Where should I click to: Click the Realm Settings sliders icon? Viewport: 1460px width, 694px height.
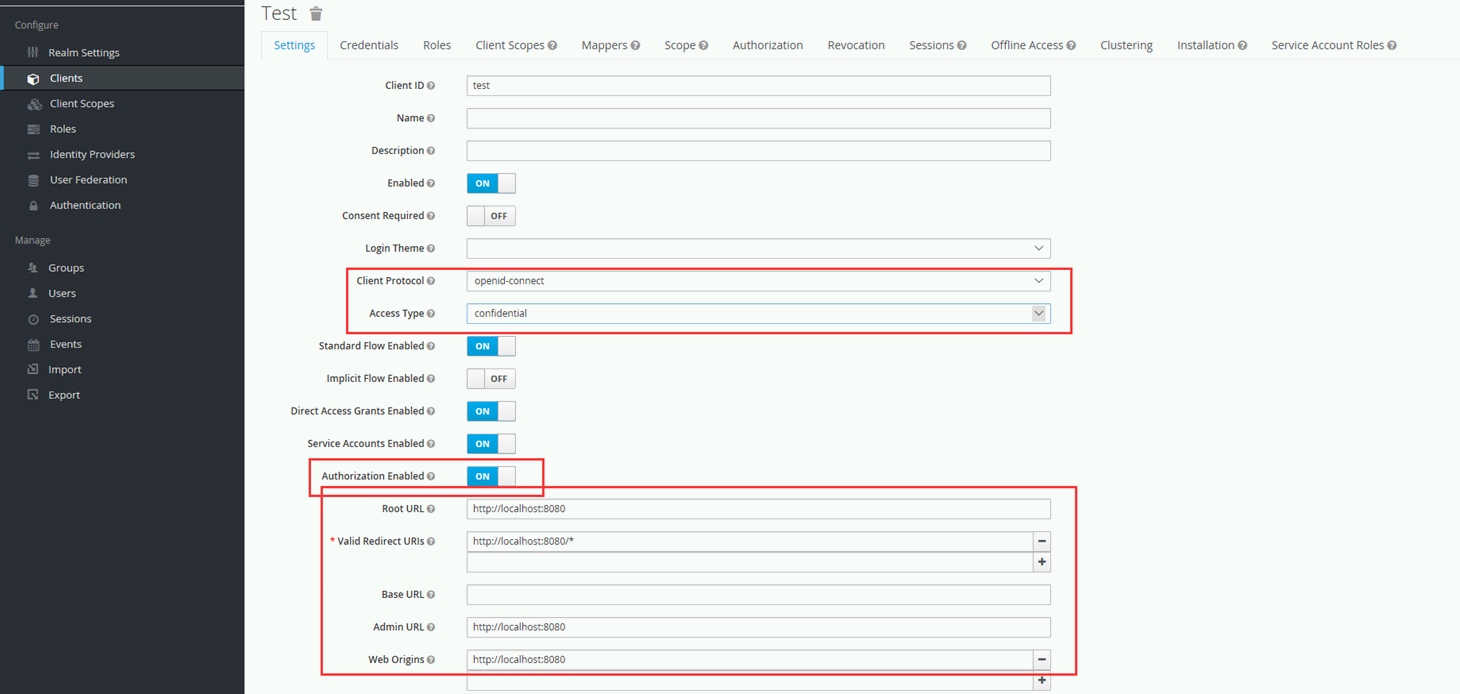(33, 52)
